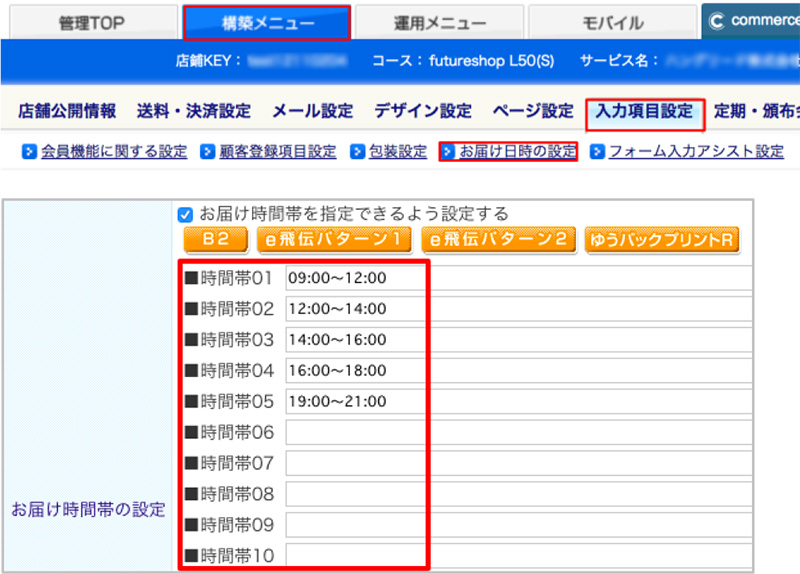Focus the empty 時間帯06 field

pos(518,433)
